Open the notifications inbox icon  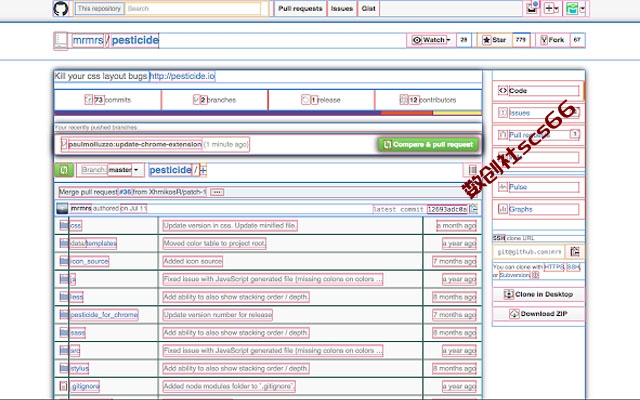point(531,8)
